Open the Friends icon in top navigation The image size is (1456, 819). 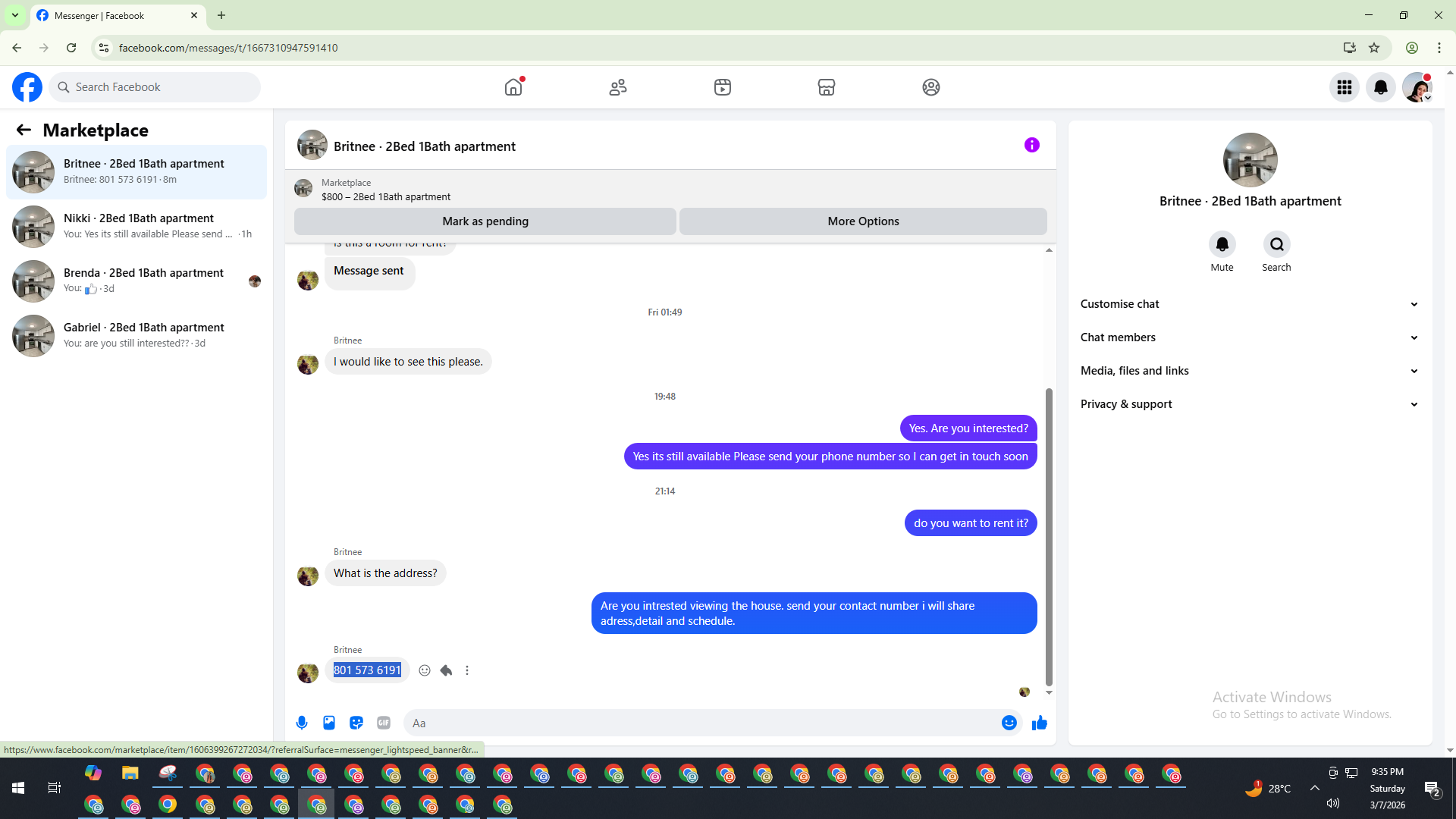618,87
